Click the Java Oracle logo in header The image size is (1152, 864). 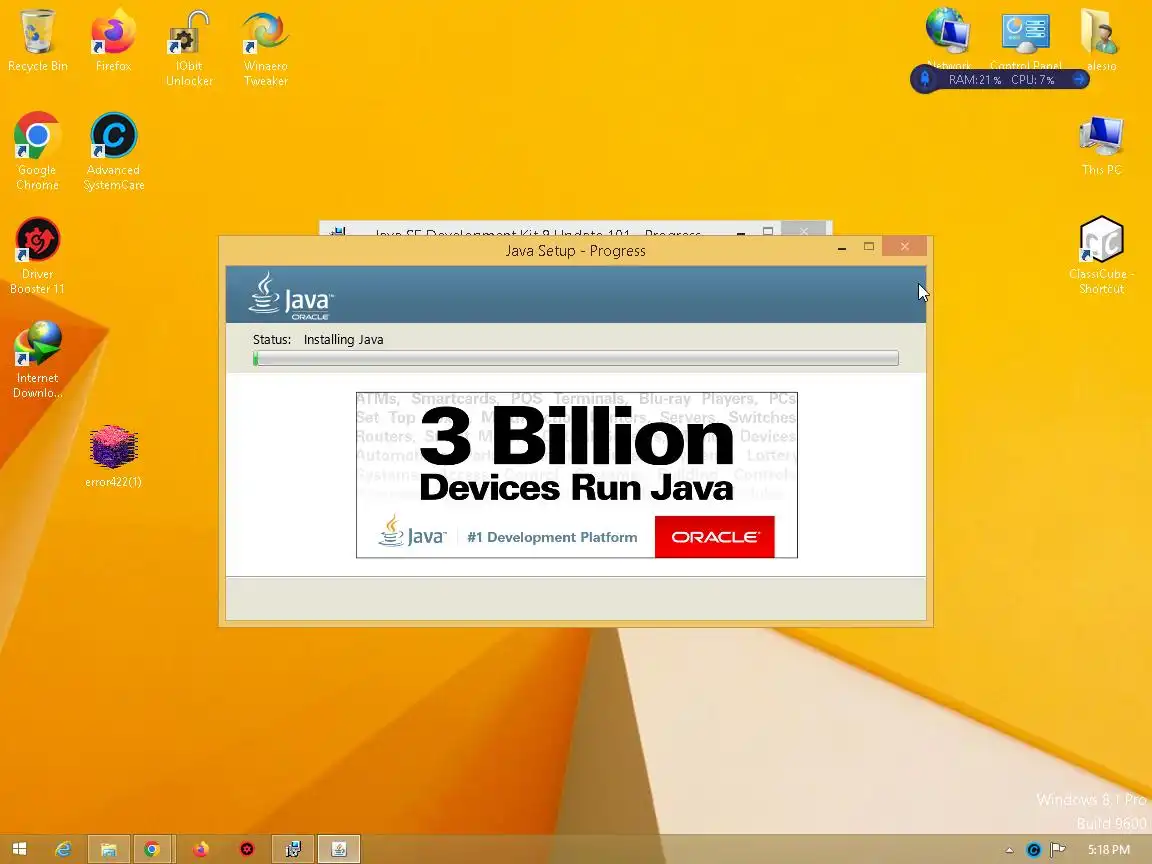pyautogui.click(x=291, y=295)
